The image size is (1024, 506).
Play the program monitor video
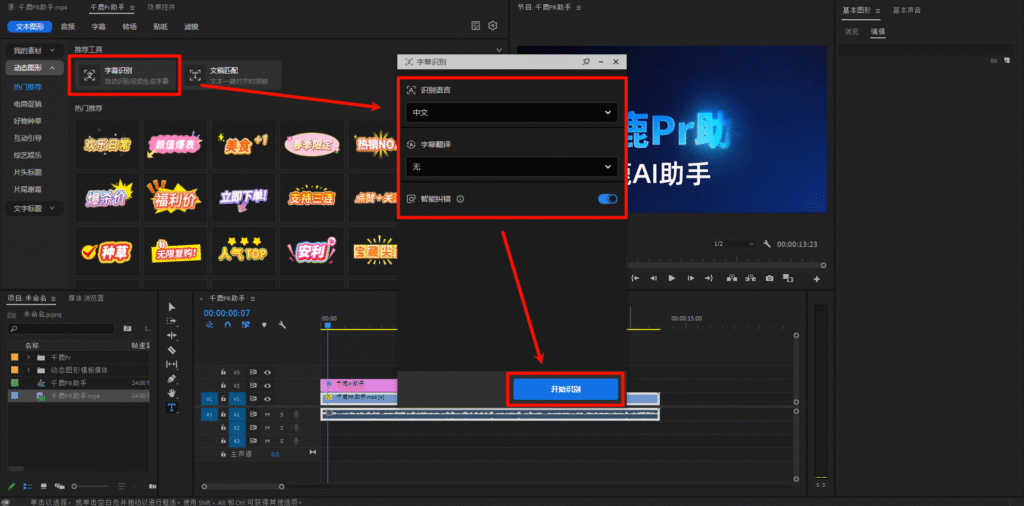click(671, 278)
